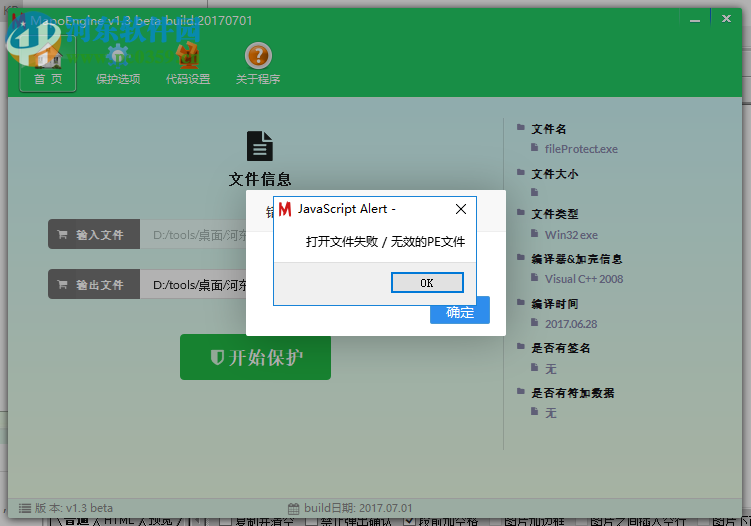Click the question mark about icon
This screenshot has height=526, width=751.
(x=258, y=56)
